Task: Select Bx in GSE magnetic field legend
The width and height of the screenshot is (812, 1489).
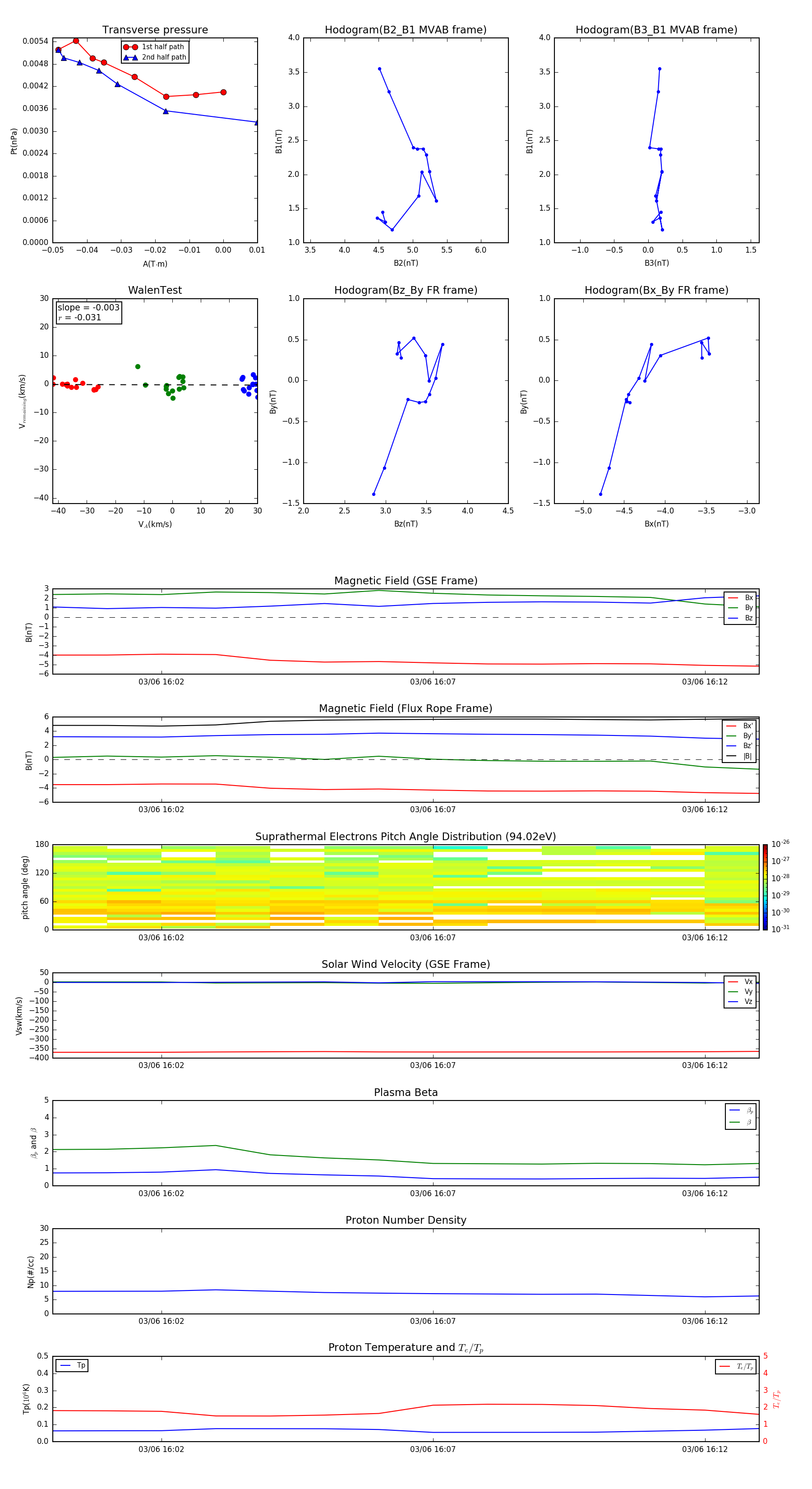Action: point(741,598)
